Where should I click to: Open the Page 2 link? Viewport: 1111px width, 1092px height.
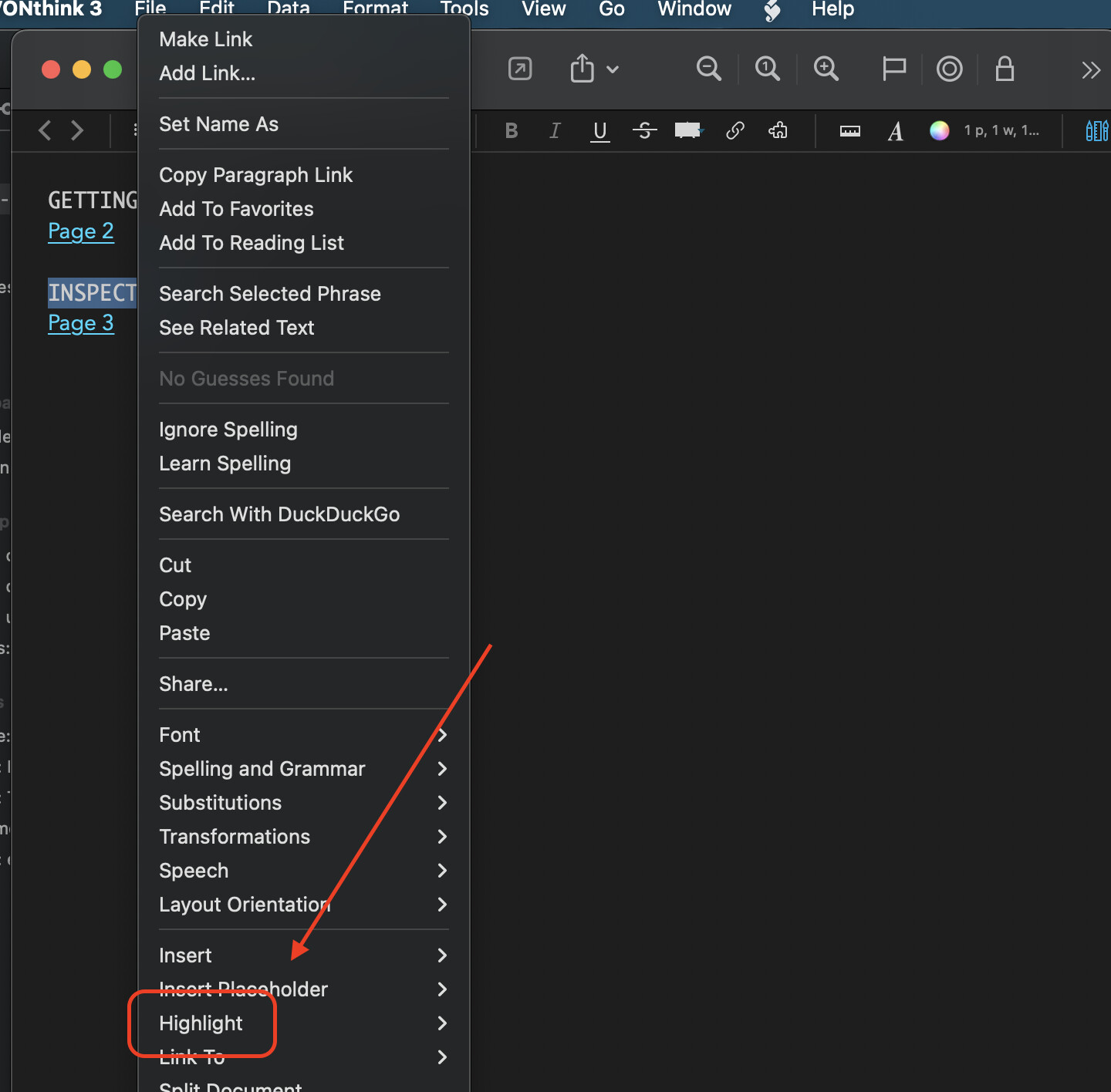(x=81, y=231)
